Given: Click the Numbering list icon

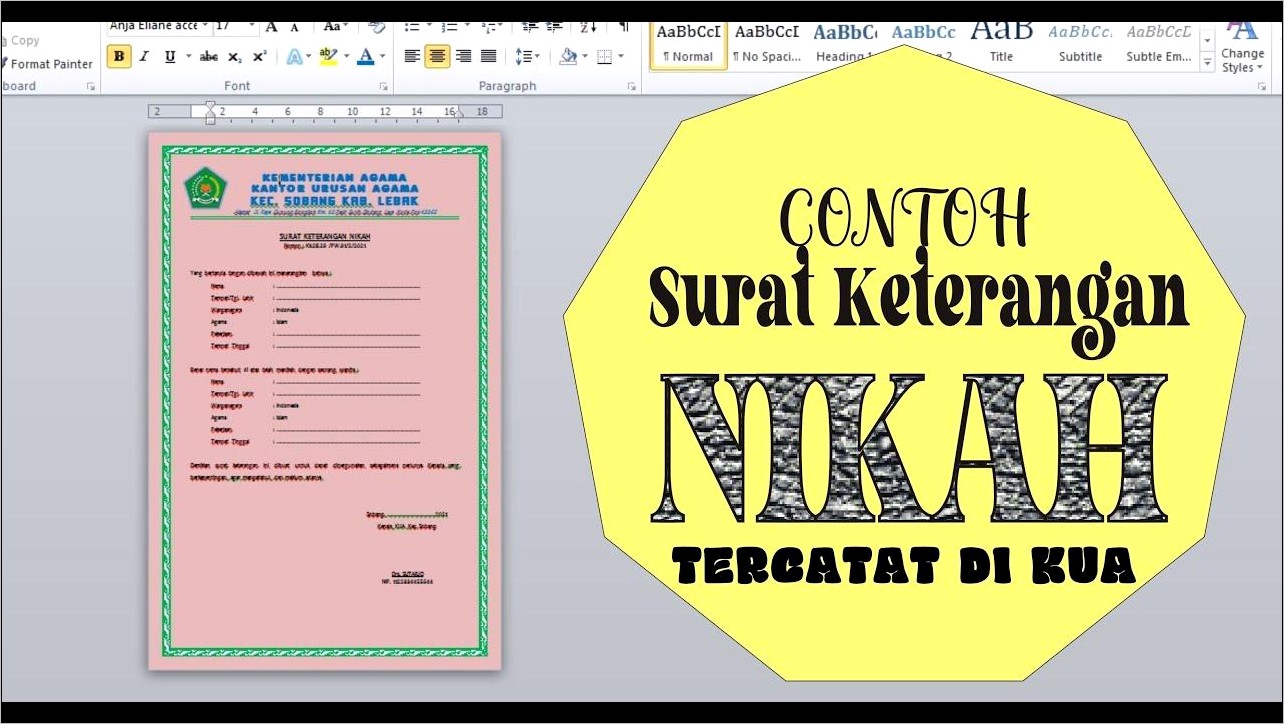Looking at the screenshot, I should (452, 26).
